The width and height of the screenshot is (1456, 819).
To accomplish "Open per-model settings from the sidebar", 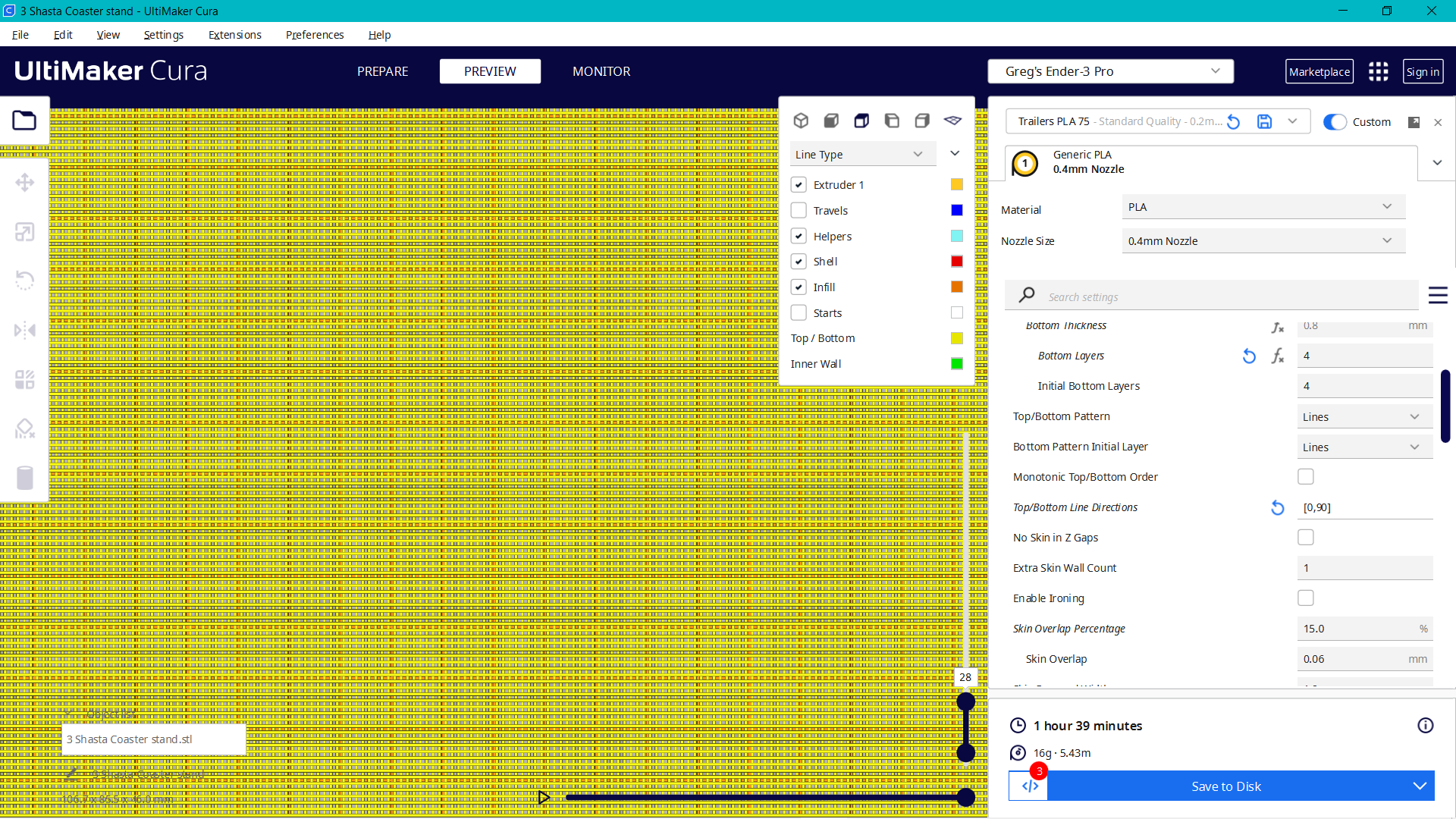I will pyautogui.click(x=25, y=379).
